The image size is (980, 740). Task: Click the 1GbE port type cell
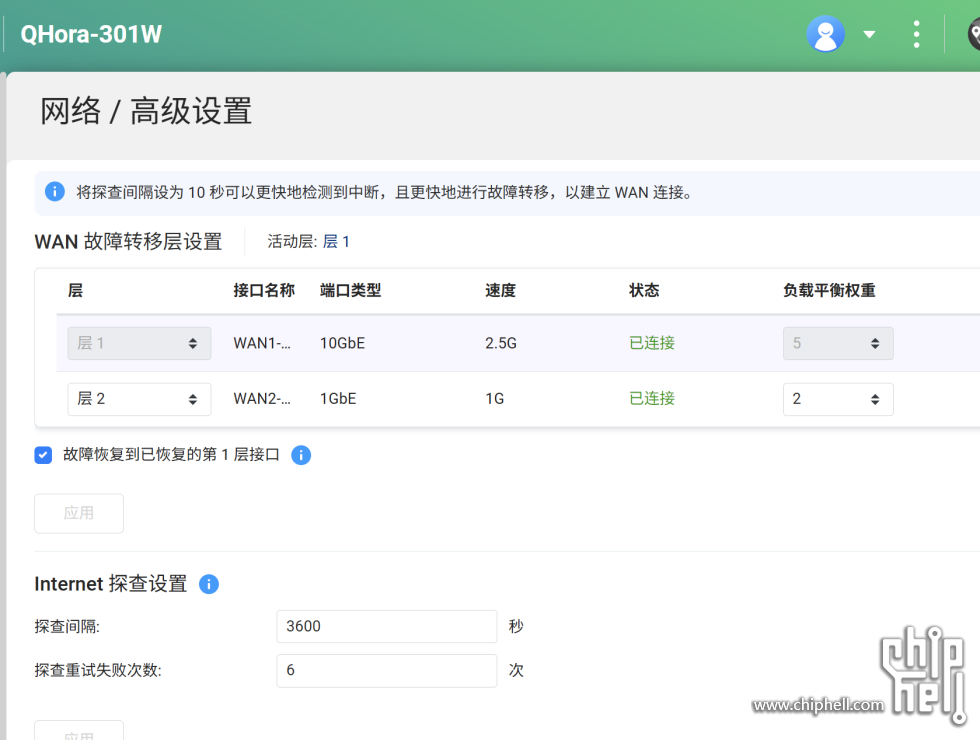pyautogui.click(x=338, y=399)
